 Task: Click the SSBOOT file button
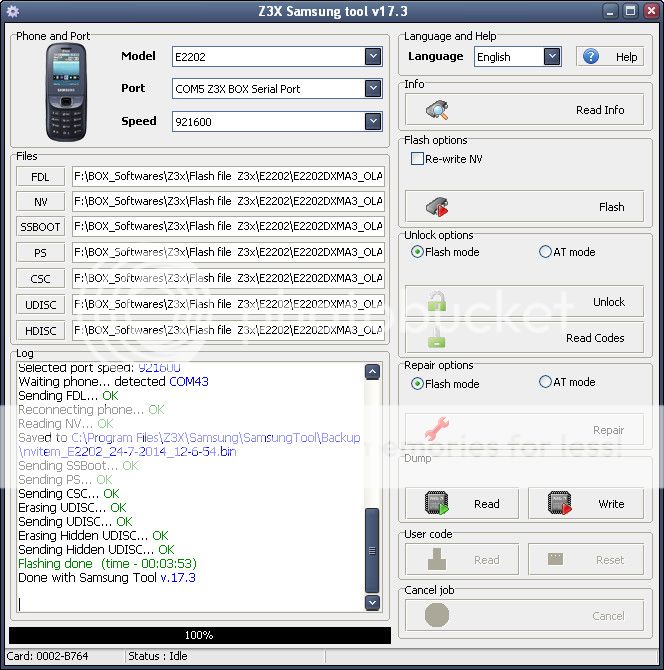tap(40, 226)
